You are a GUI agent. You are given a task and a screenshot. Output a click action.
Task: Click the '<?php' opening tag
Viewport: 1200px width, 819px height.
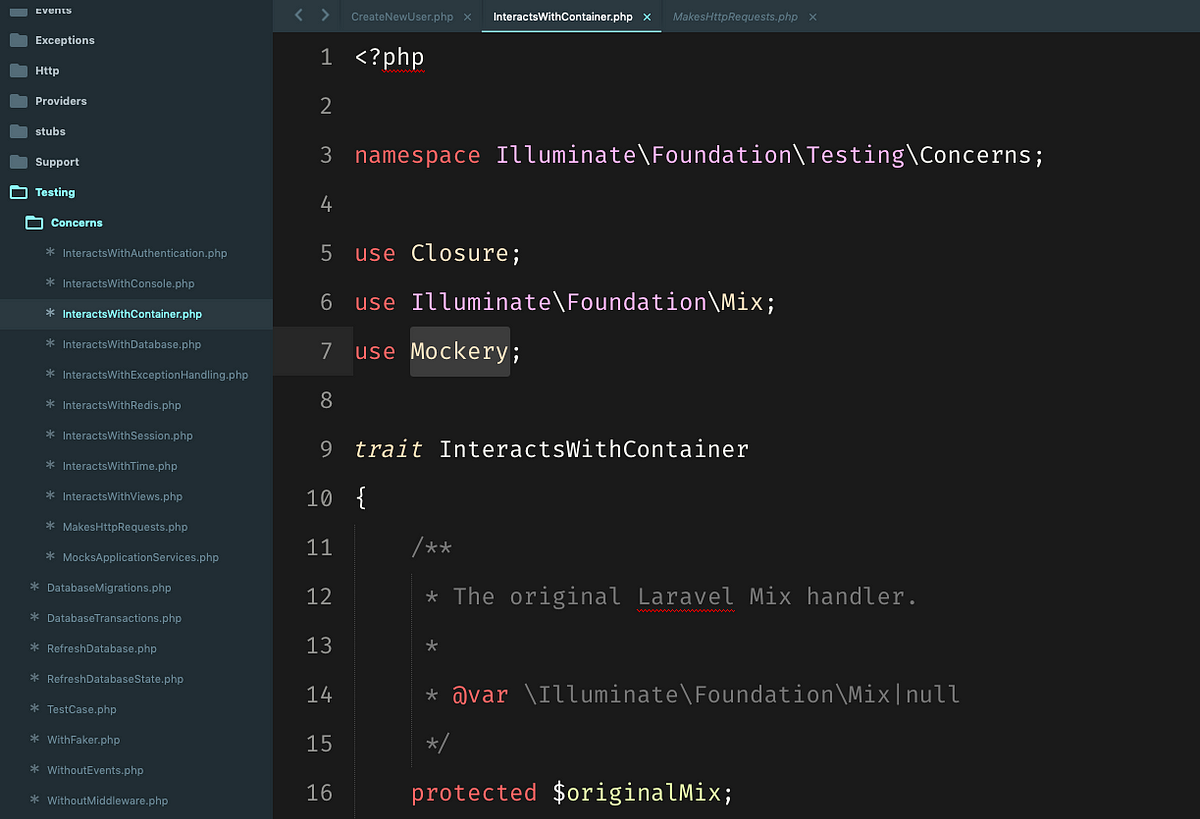(390, 58)
